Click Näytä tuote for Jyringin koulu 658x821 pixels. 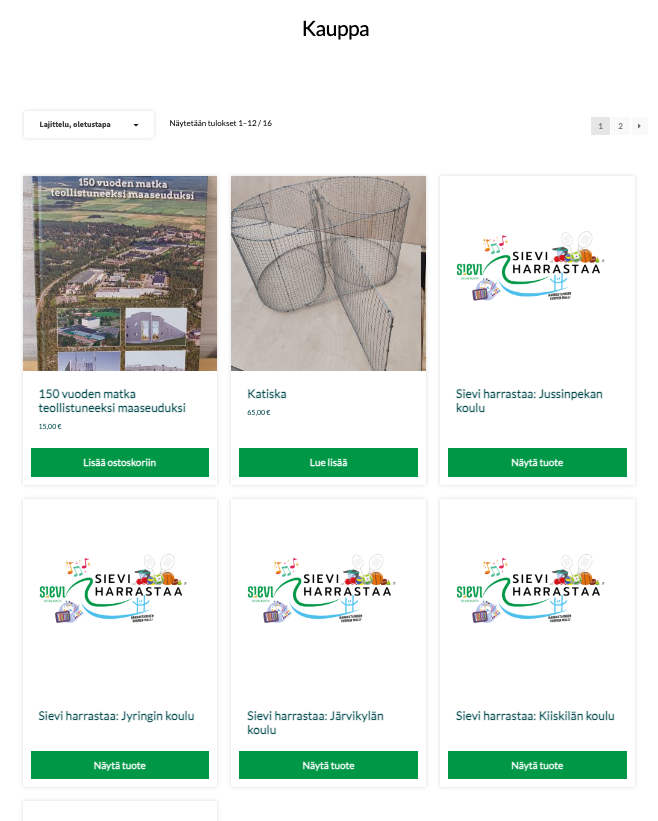(x=120, y=765)
